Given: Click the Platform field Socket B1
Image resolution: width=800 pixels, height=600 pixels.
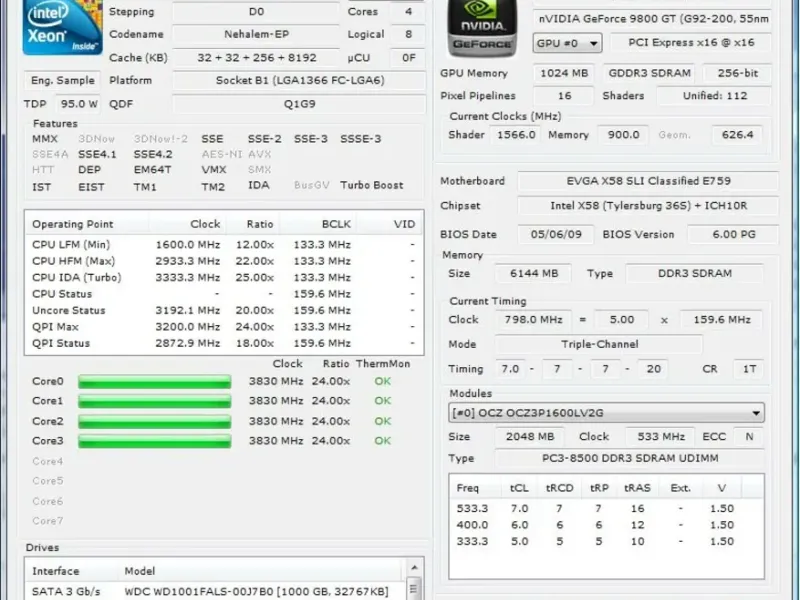Looking at the screenshot, I should 299,81.
